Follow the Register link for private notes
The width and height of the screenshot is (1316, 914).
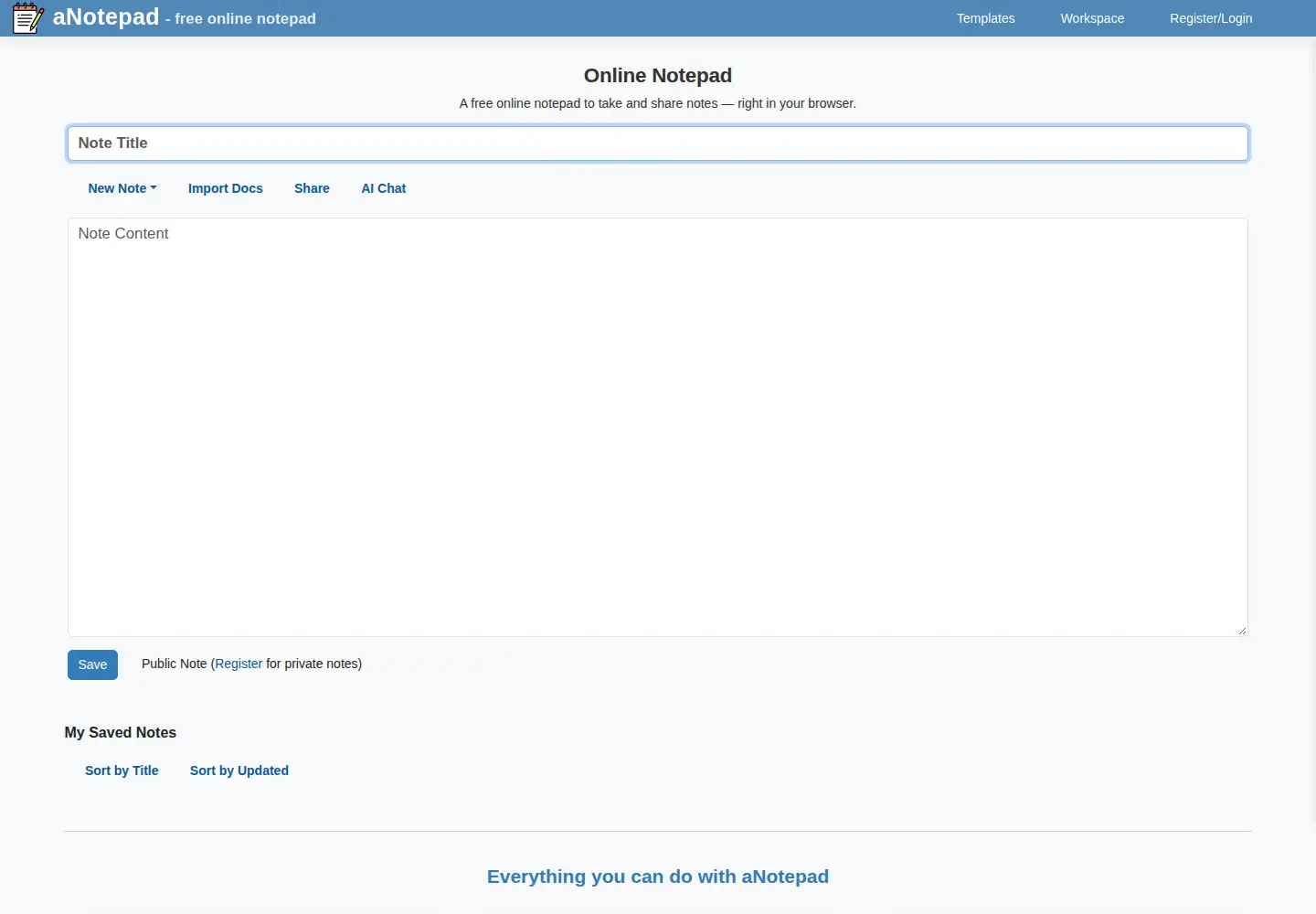tap(239, 664)
